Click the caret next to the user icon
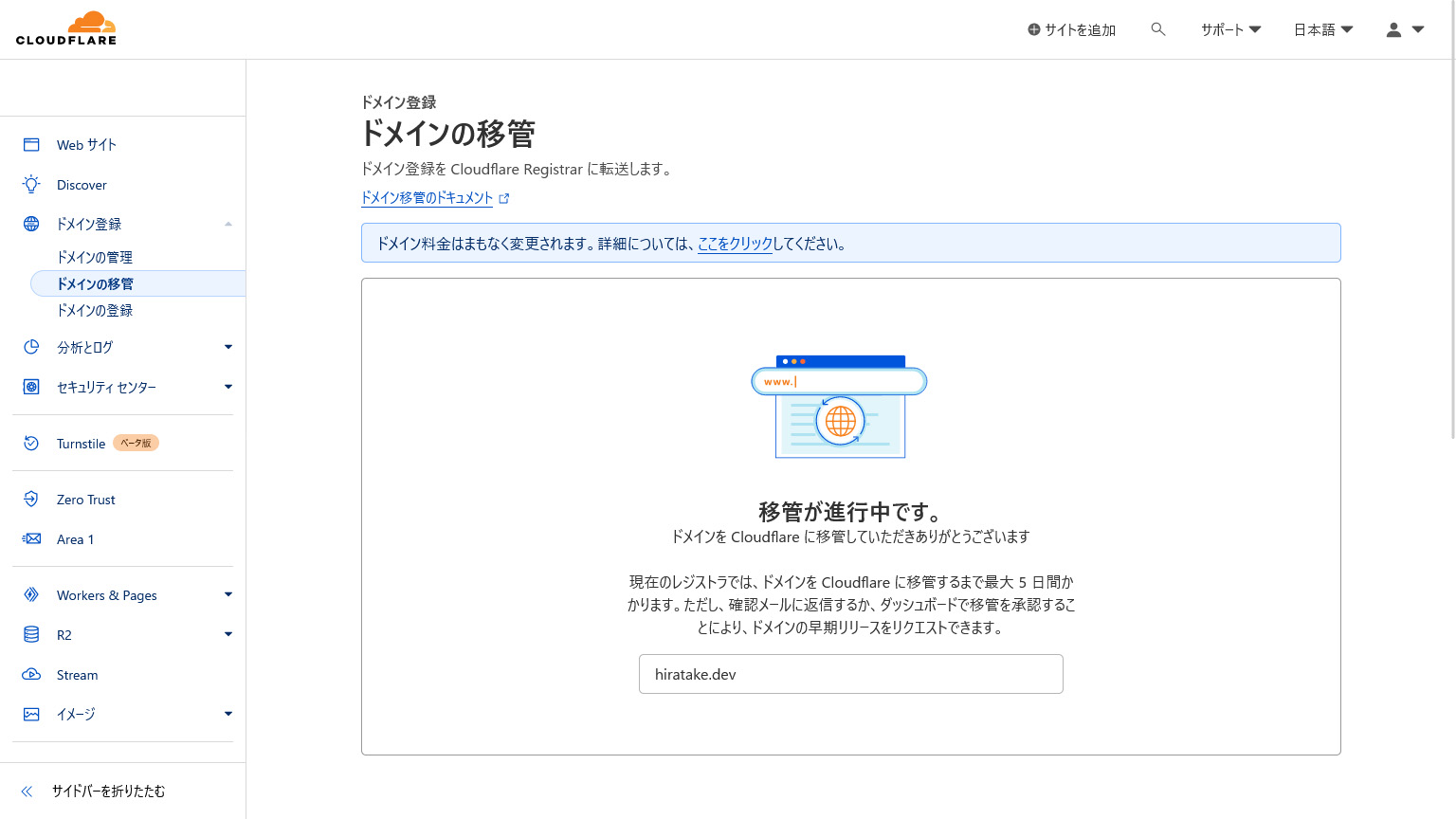This screenshot has width=1456, height=819. click(1418, 29)
